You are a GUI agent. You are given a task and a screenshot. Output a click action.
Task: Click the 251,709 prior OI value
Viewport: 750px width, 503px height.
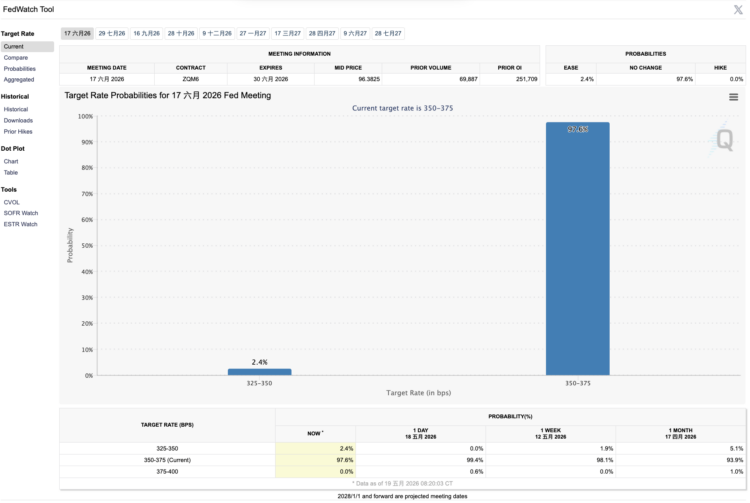(526, 79)
